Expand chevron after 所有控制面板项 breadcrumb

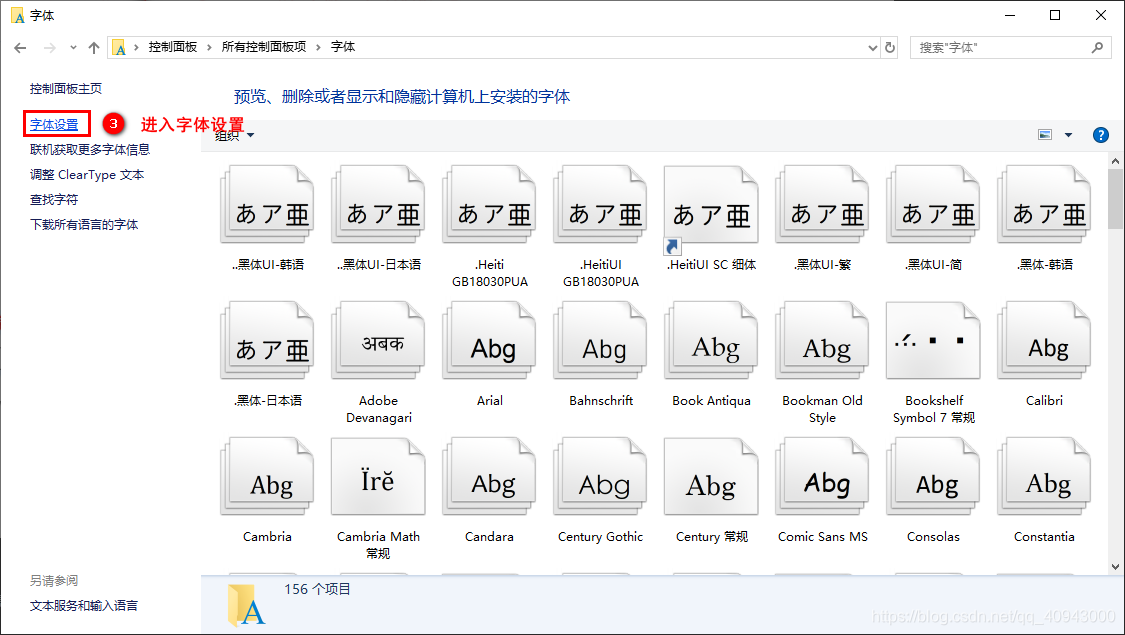pyautogui.click(x=318, y=47)
